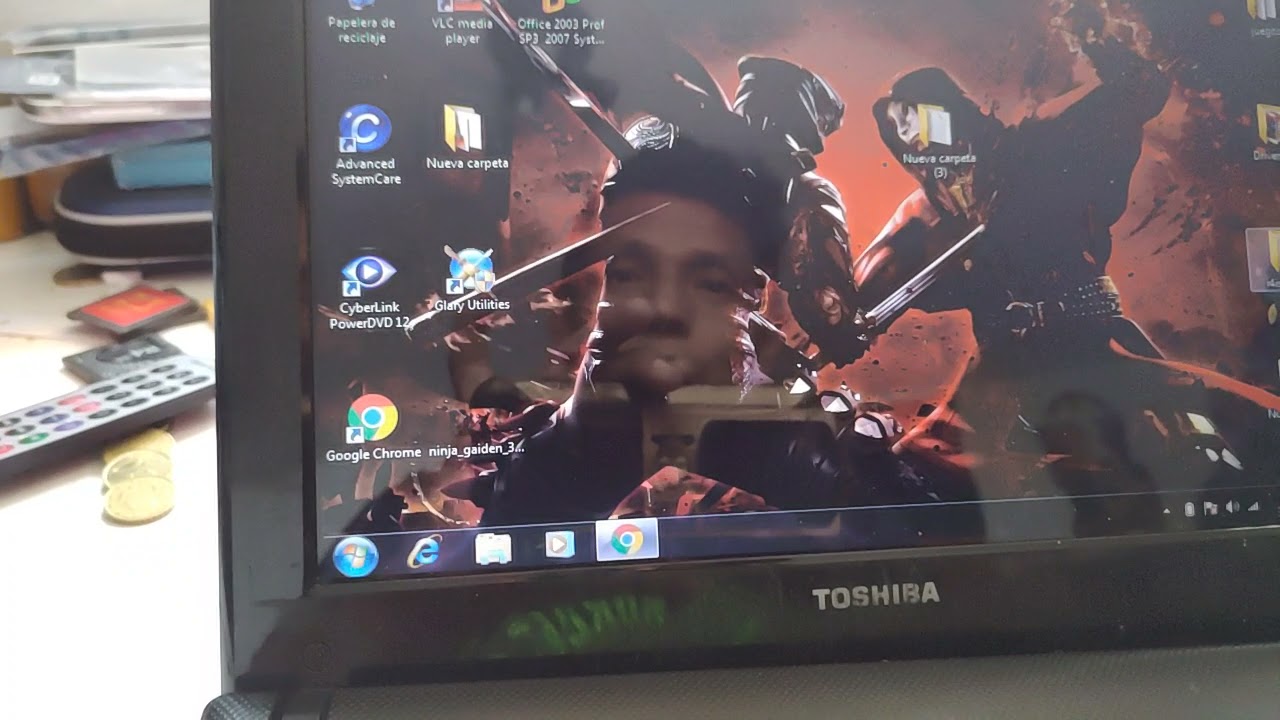Open the battery power tray icon
Image resolution: width=1280 pixels, height=720 pixels.
coord(1189,509)
